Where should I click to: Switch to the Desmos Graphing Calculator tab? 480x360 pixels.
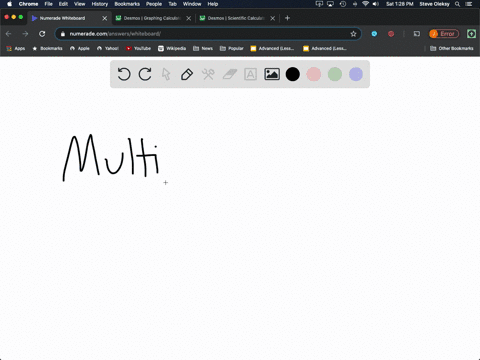click(x=152, y=18)
